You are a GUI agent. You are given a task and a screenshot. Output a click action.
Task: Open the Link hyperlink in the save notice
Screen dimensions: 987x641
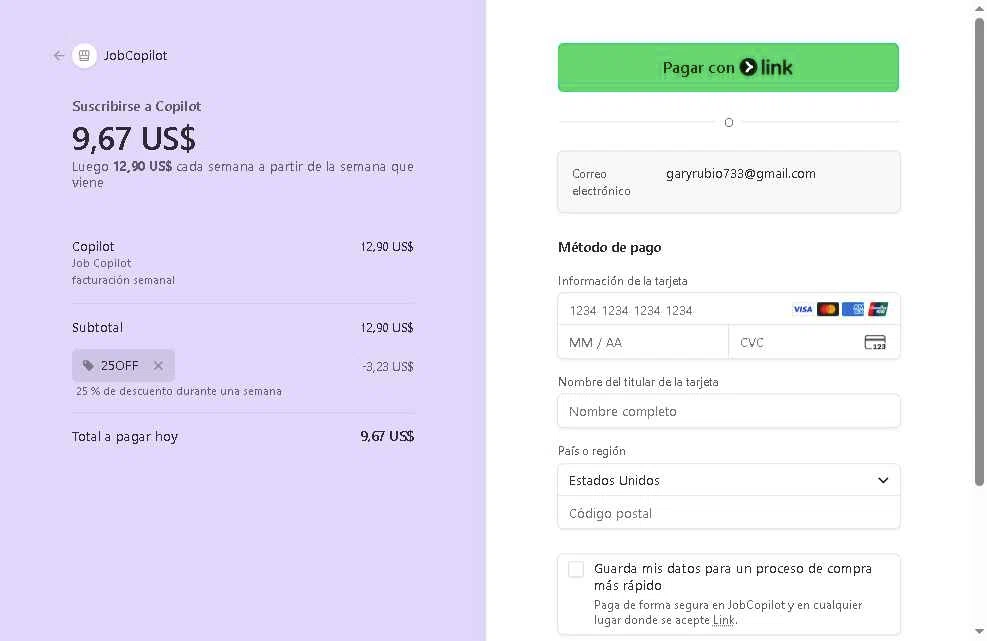pyautogui.click(x=723, y=620)
